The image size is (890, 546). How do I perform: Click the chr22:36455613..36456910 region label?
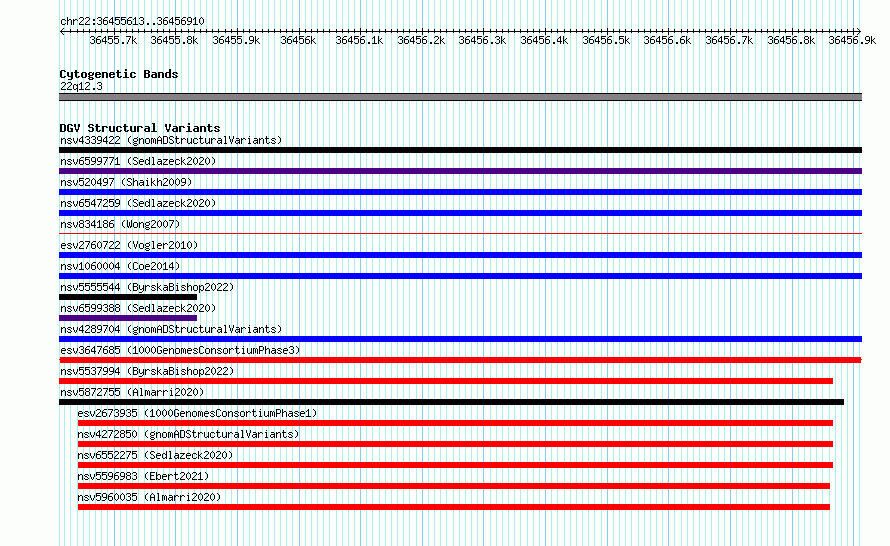[132, 21]
